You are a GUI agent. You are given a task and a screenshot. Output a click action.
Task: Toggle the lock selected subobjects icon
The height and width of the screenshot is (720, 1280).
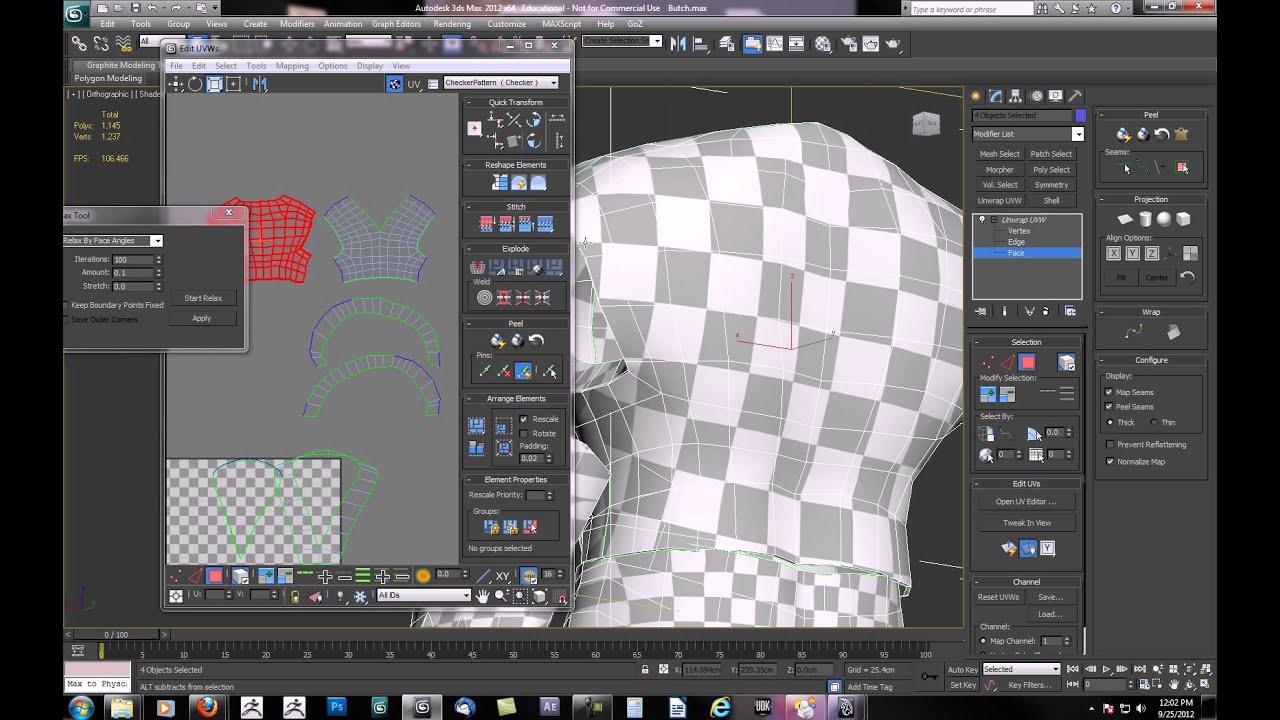pyautogui.click(x=294, y=596)
